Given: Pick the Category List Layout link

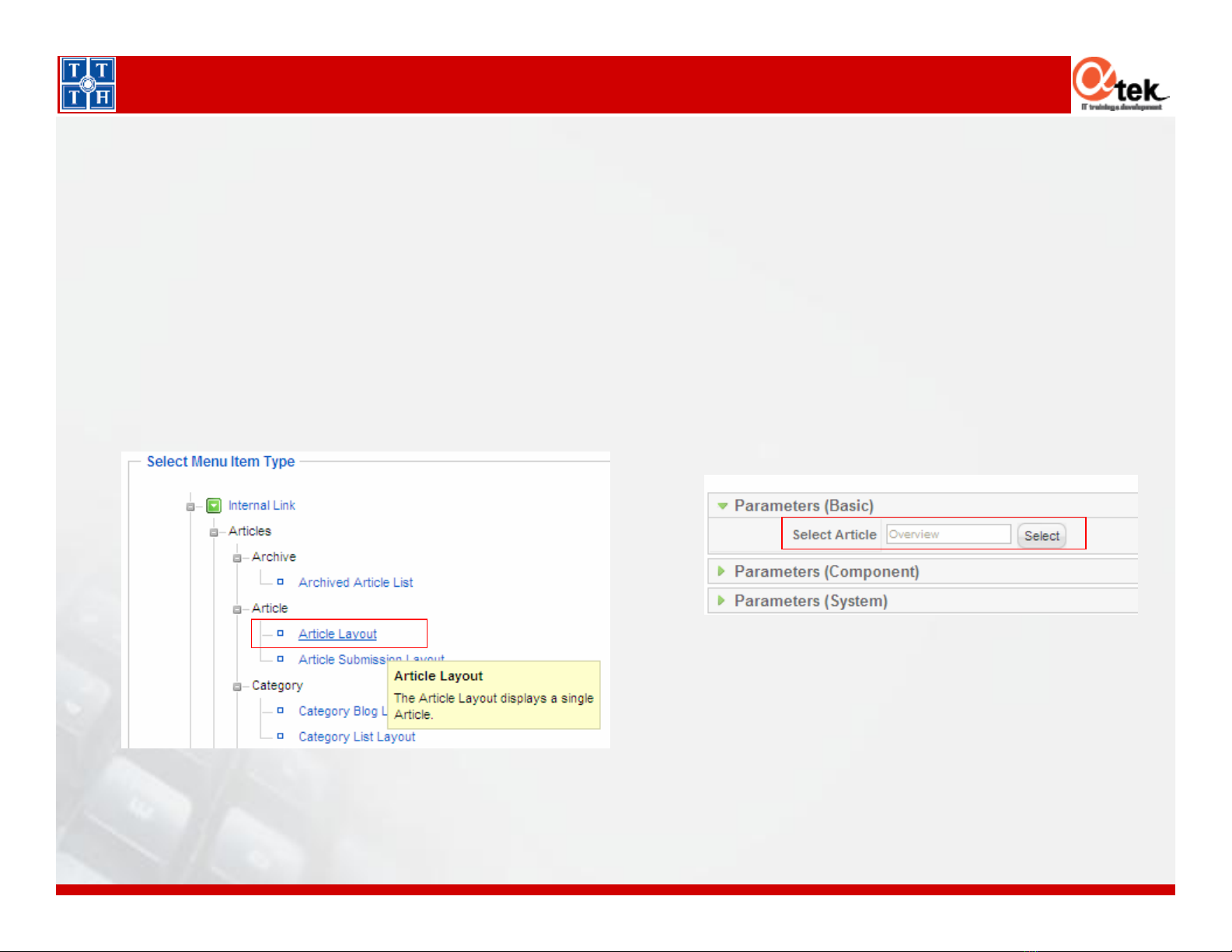Looking at the screenshot, I should point(357,737).
